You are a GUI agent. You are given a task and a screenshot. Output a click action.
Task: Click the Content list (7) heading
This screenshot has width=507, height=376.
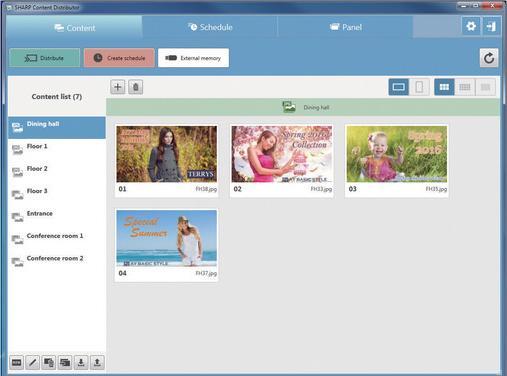click(57, 97)
